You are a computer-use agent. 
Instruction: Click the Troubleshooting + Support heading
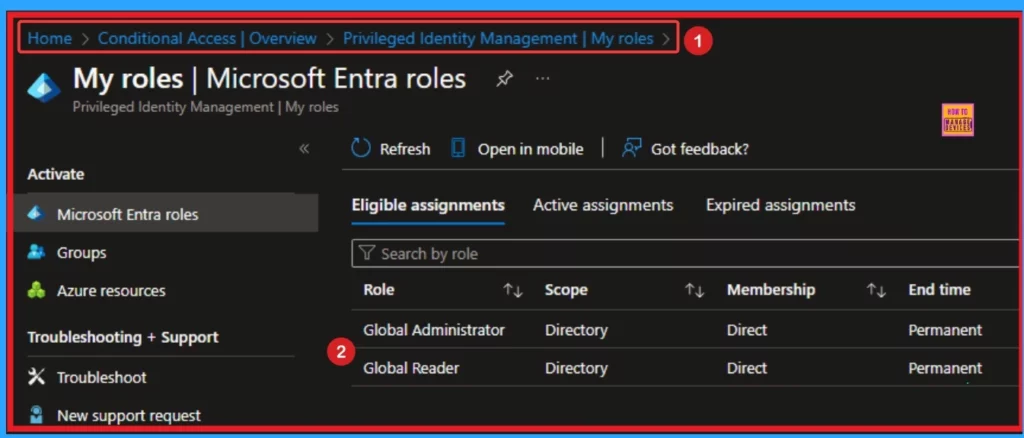[x=123, y=337]
